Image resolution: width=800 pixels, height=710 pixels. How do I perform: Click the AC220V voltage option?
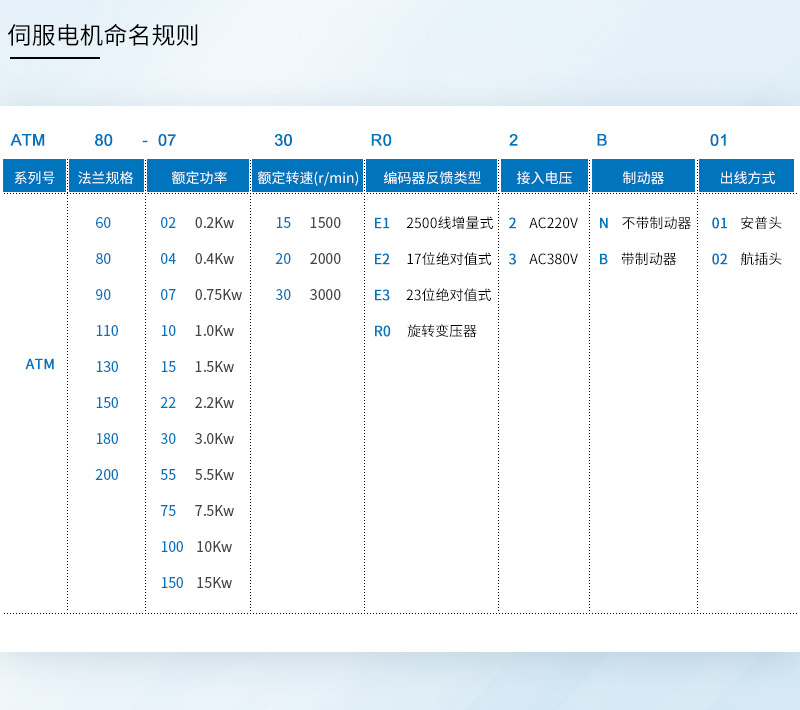click(553, 223)
